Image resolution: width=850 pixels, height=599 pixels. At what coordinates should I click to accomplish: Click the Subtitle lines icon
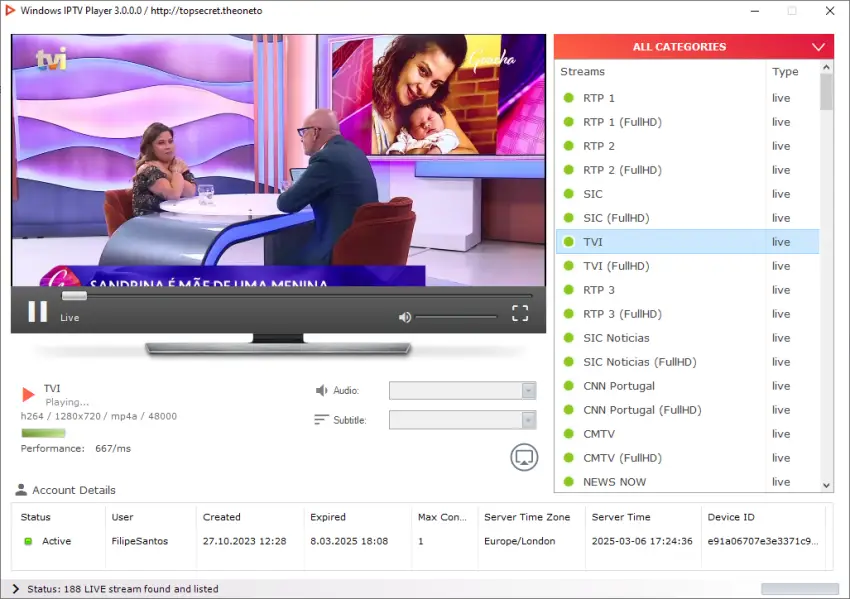321,420
